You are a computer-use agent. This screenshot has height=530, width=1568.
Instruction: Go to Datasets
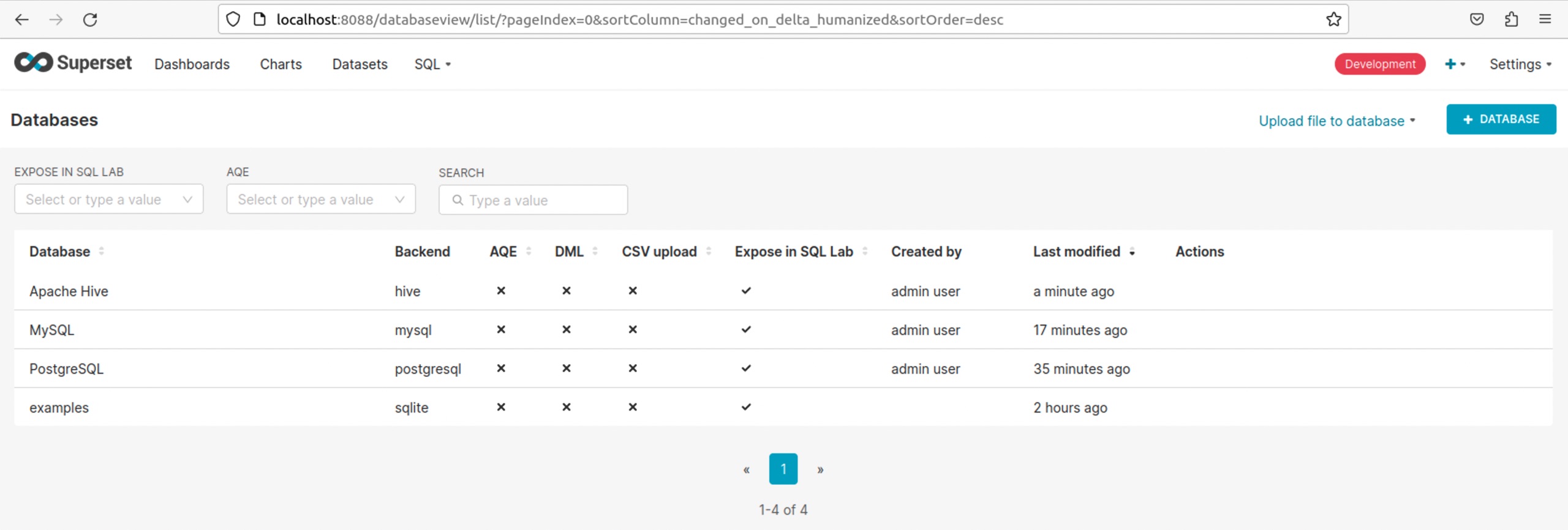click(x=360, y=64)
